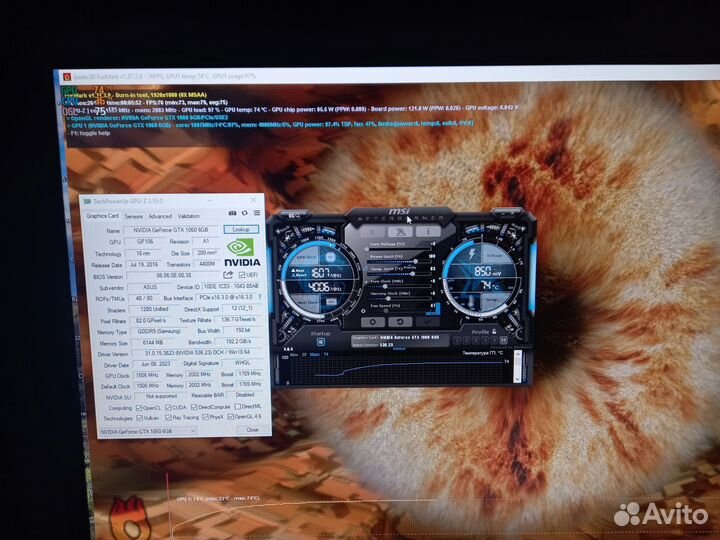This screenshot has height=540, width=720.
Task: Click the Afterburner apply checkmark button
Action: (428, 322)
